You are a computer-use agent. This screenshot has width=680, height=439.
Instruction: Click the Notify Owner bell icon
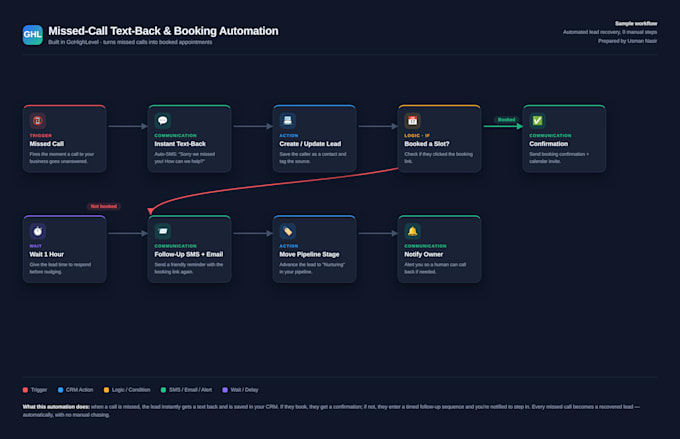tap(412, 231)
